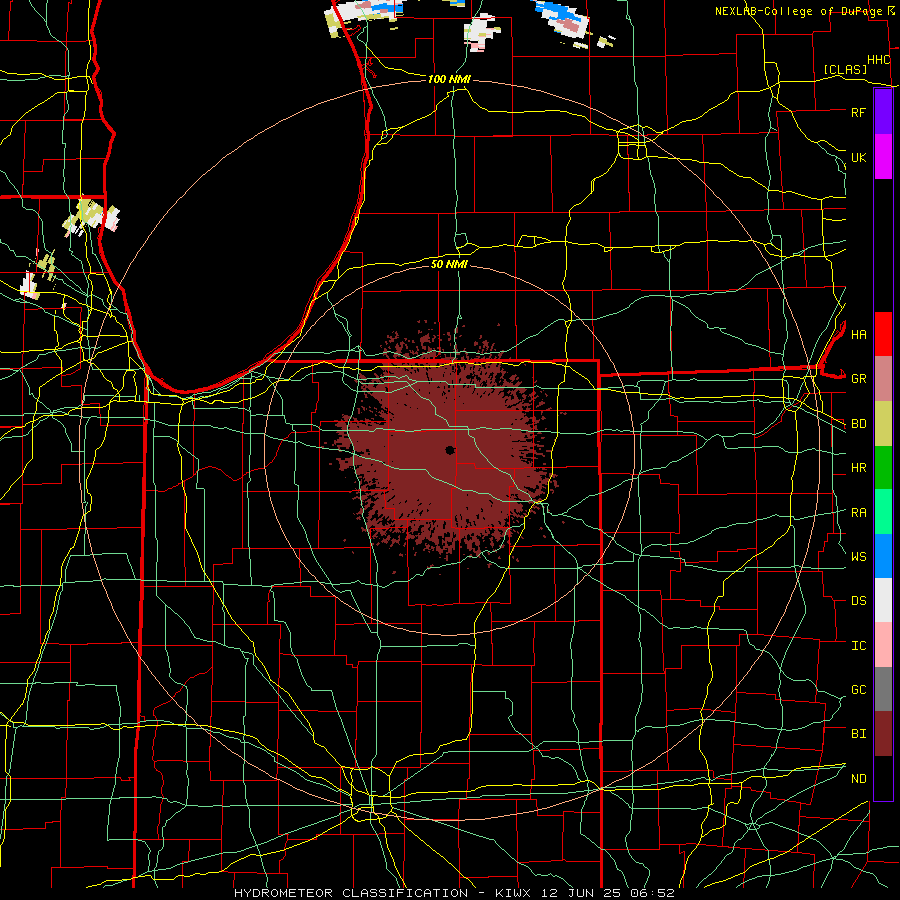This screenshot has width=900, height=900.
Task: Click the GC legend label
Action: (x=858, y=690)
